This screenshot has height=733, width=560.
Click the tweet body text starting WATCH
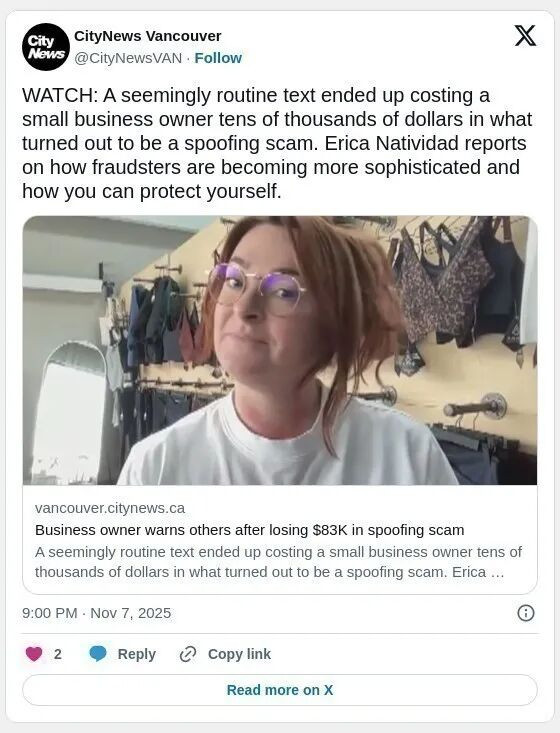click(x=277, y=143)
